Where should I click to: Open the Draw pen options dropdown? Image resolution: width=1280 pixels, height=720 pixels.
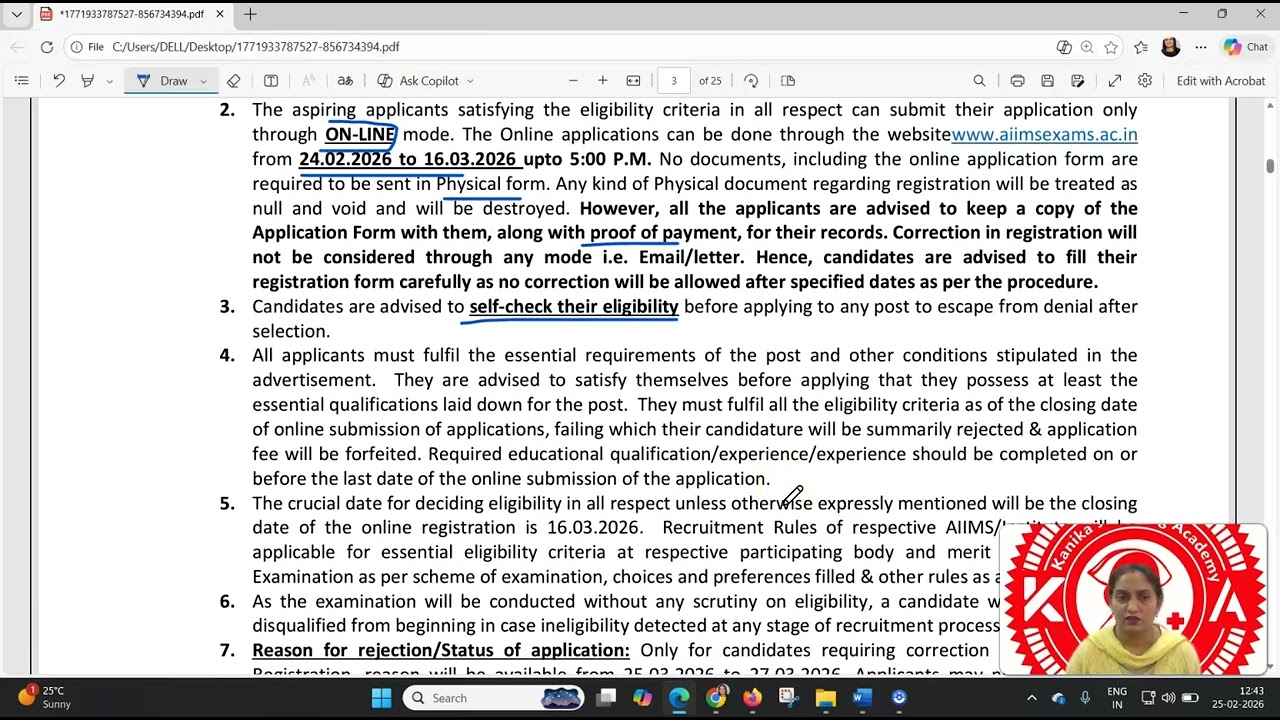203,81
